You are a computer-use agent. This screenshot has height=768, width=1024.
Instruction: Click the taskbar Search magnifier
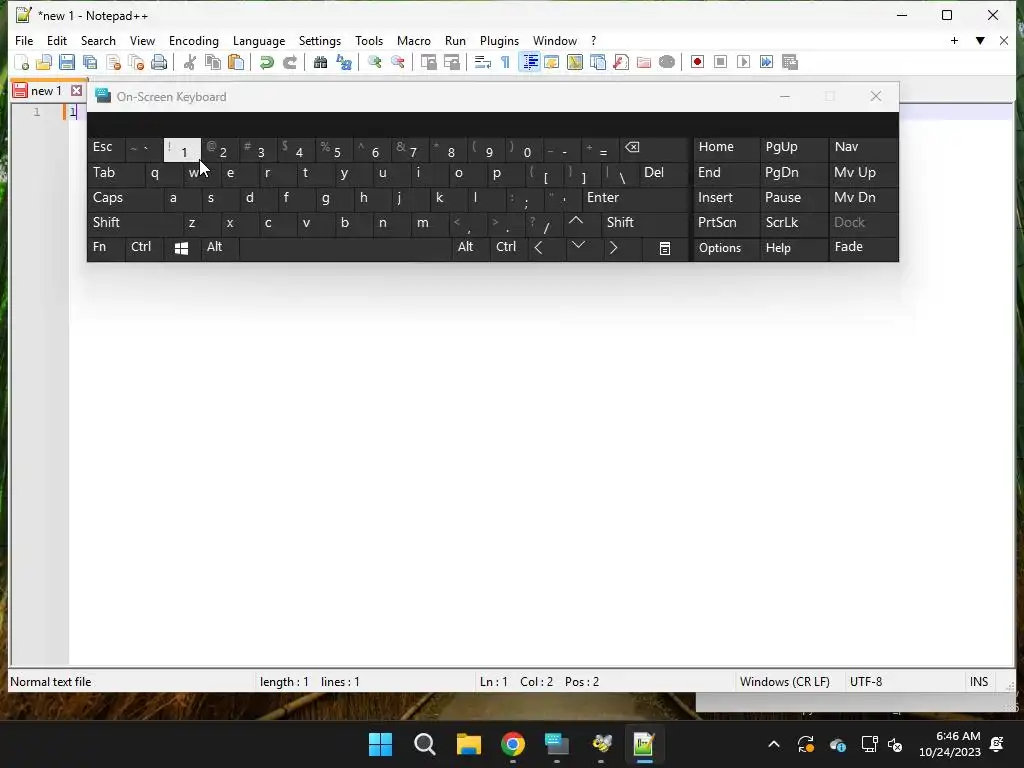coord(424,744)
